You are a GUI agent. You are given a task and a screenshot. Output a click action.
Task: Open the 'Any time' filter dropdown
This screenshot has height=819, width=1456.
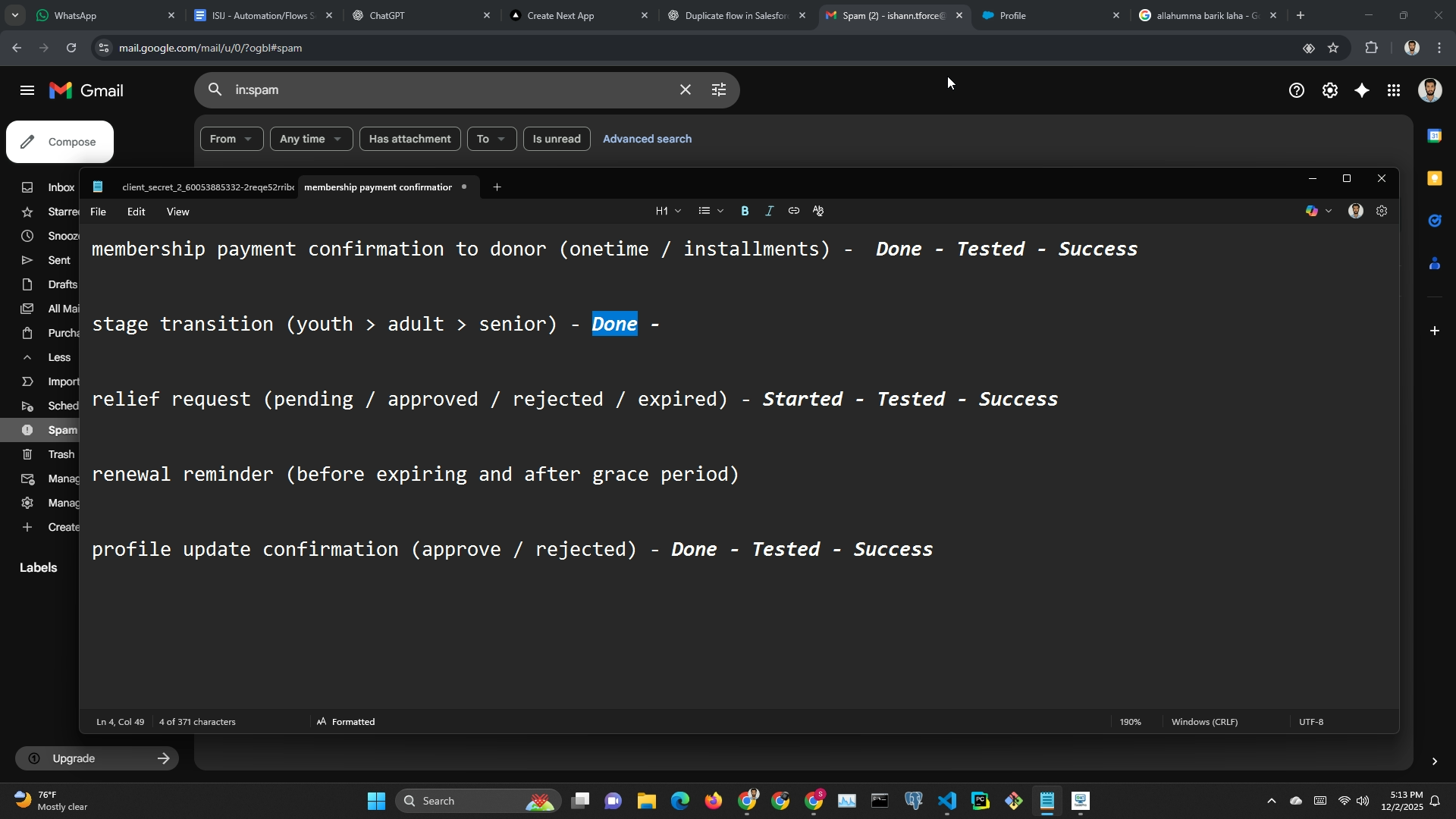point(311,139)
